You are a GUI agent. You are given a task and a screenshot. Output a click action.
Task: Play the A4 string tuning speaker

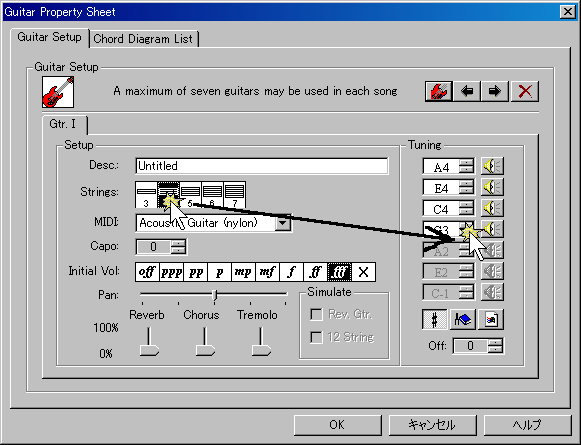492,166
